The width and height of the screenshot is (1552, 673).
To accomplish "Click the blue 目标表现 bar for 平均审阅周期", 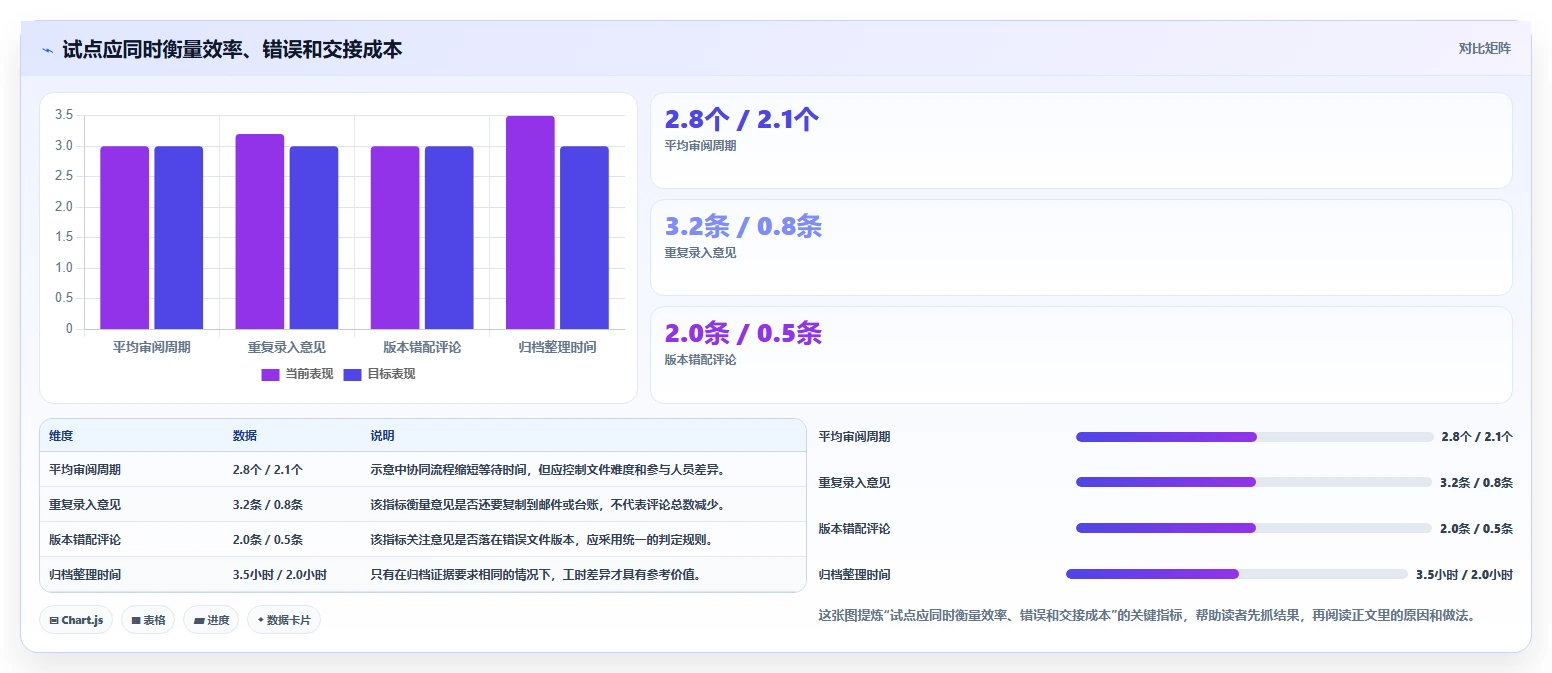I will (x=178, y=238).
